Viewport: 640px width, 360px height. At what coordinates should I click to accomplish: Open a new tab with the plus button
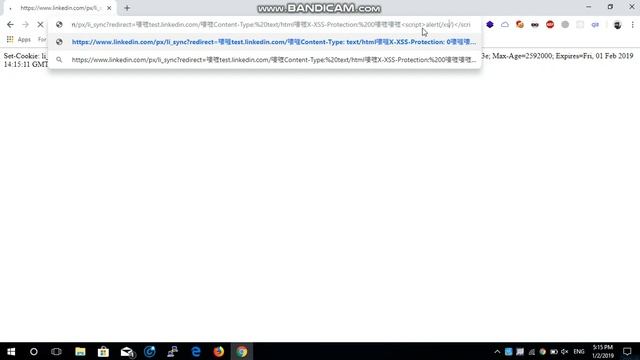pyautogui.click(x=127, y=8)
